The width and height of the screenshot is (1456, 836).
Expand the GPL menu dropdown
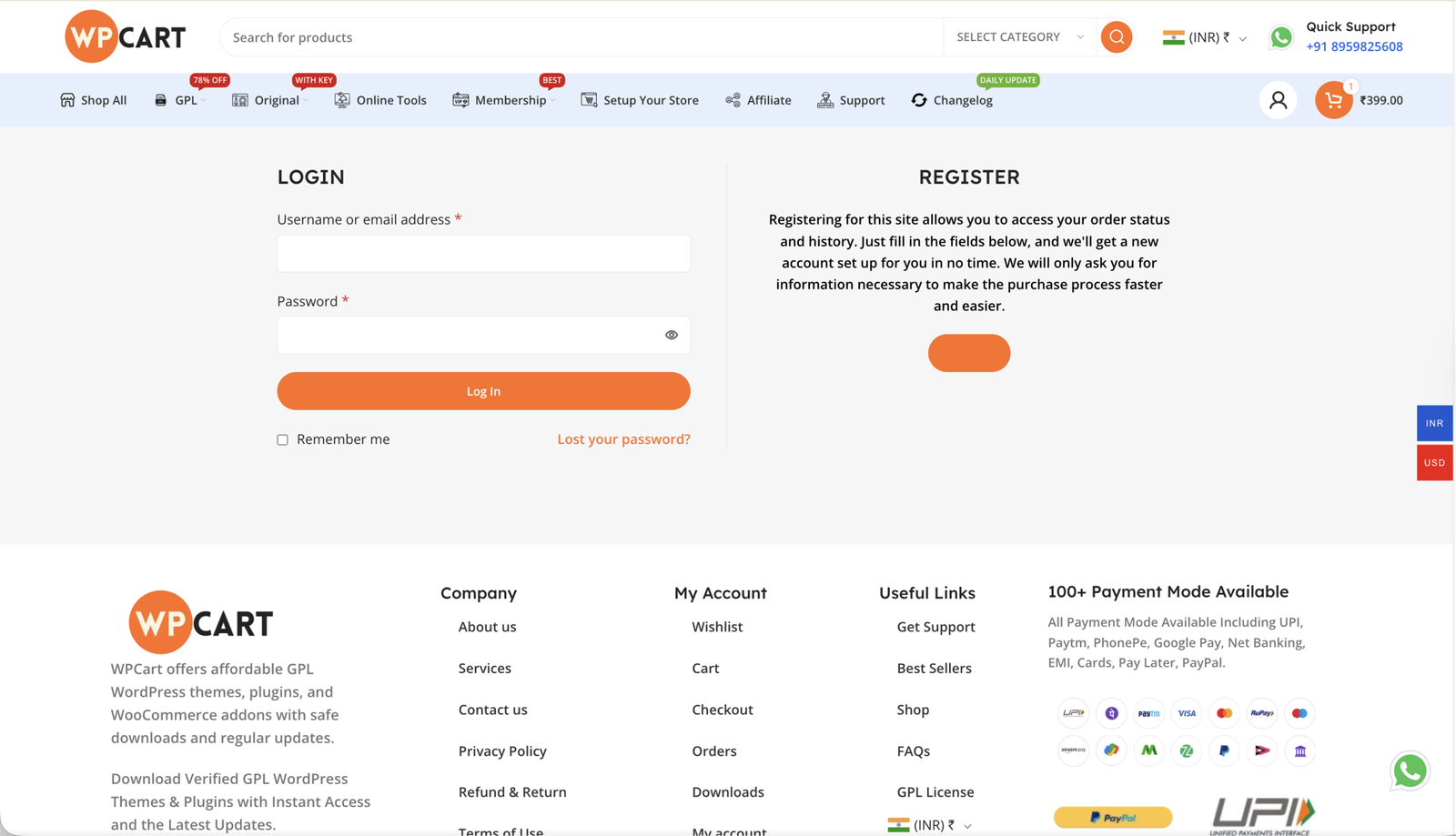pos(186,100)
